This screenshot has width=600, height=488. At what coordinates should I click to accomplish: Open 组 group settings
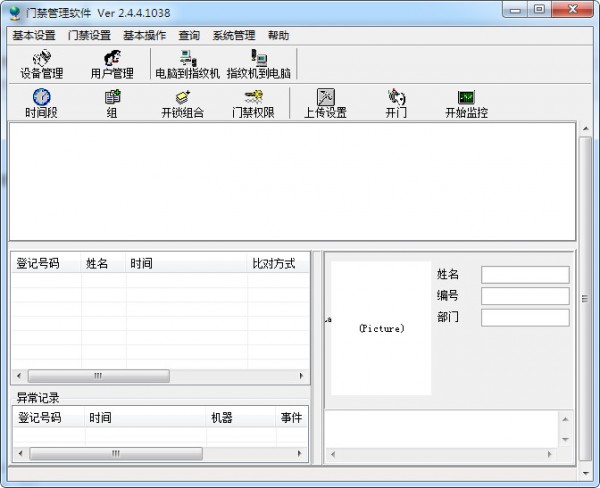pos(112,103)
